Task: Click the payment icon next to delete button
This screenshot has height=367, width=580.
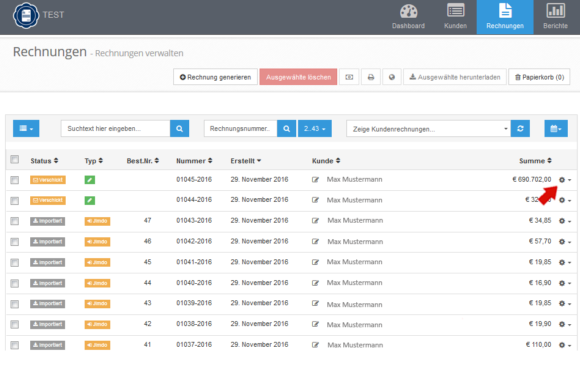Action: point(349,77)
